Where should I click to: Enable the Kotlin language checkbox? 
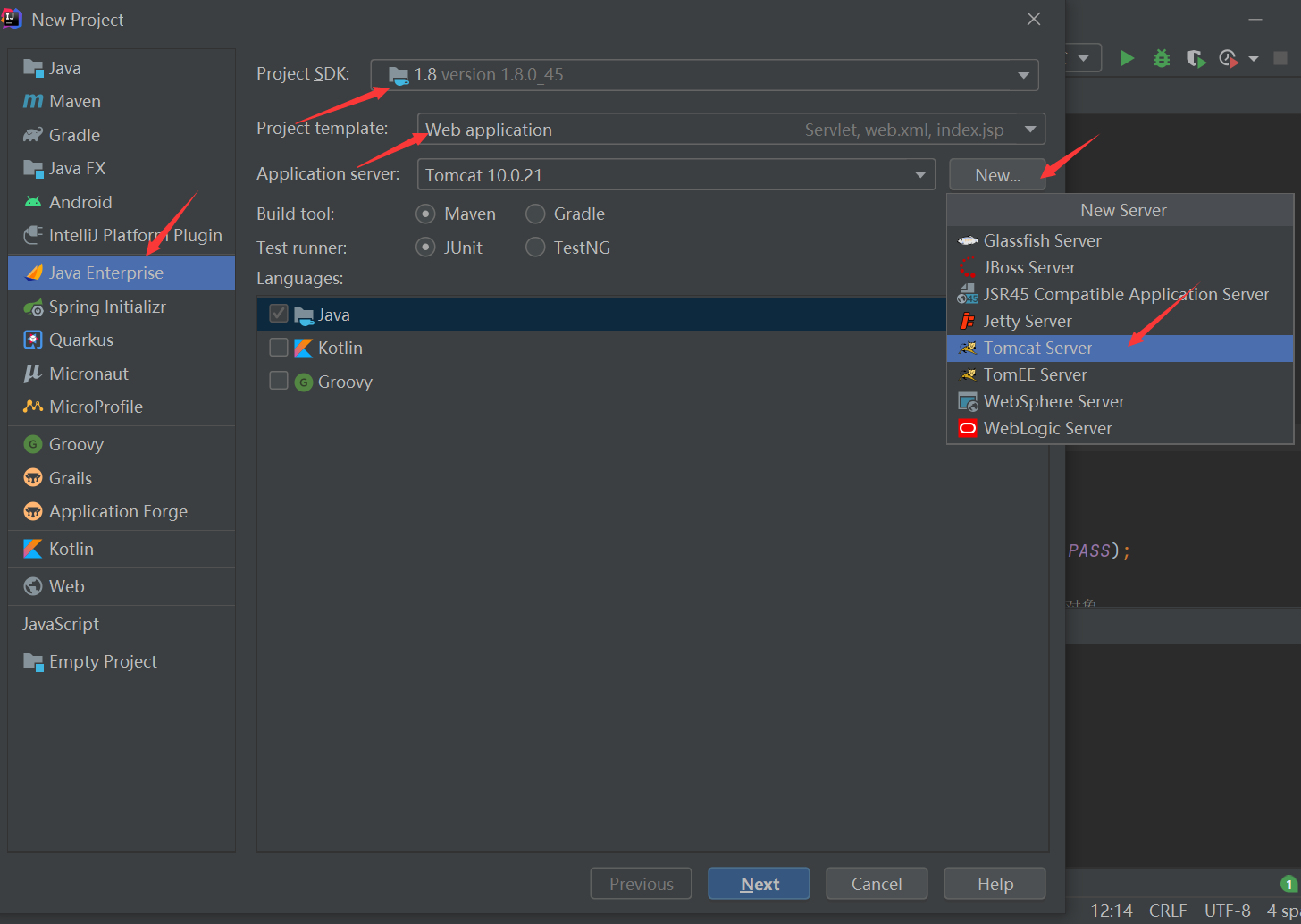pyautogui.click(x=279, y=348)
